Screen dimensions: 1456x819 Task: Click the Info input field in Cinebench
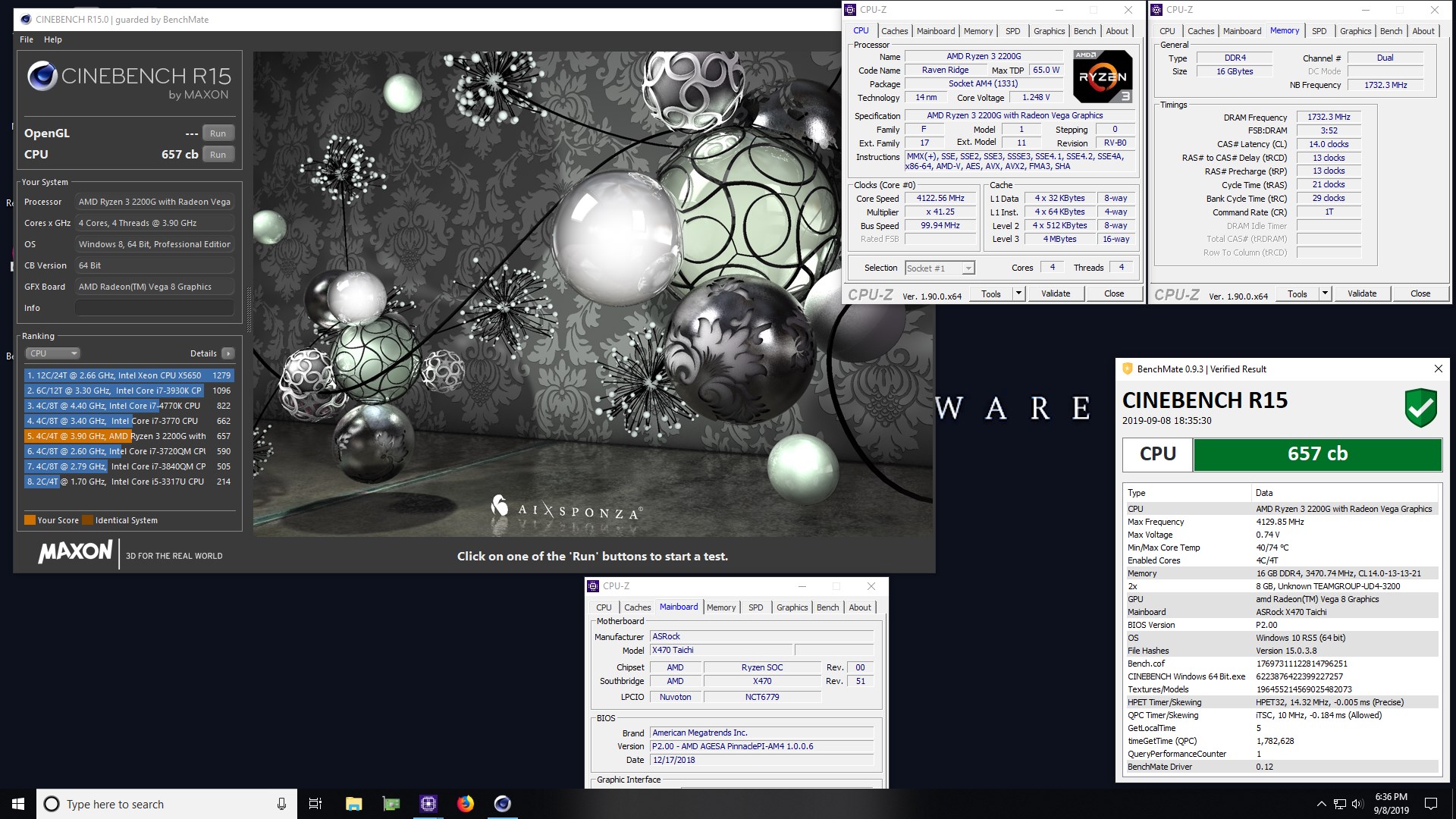tap(155, 308)
